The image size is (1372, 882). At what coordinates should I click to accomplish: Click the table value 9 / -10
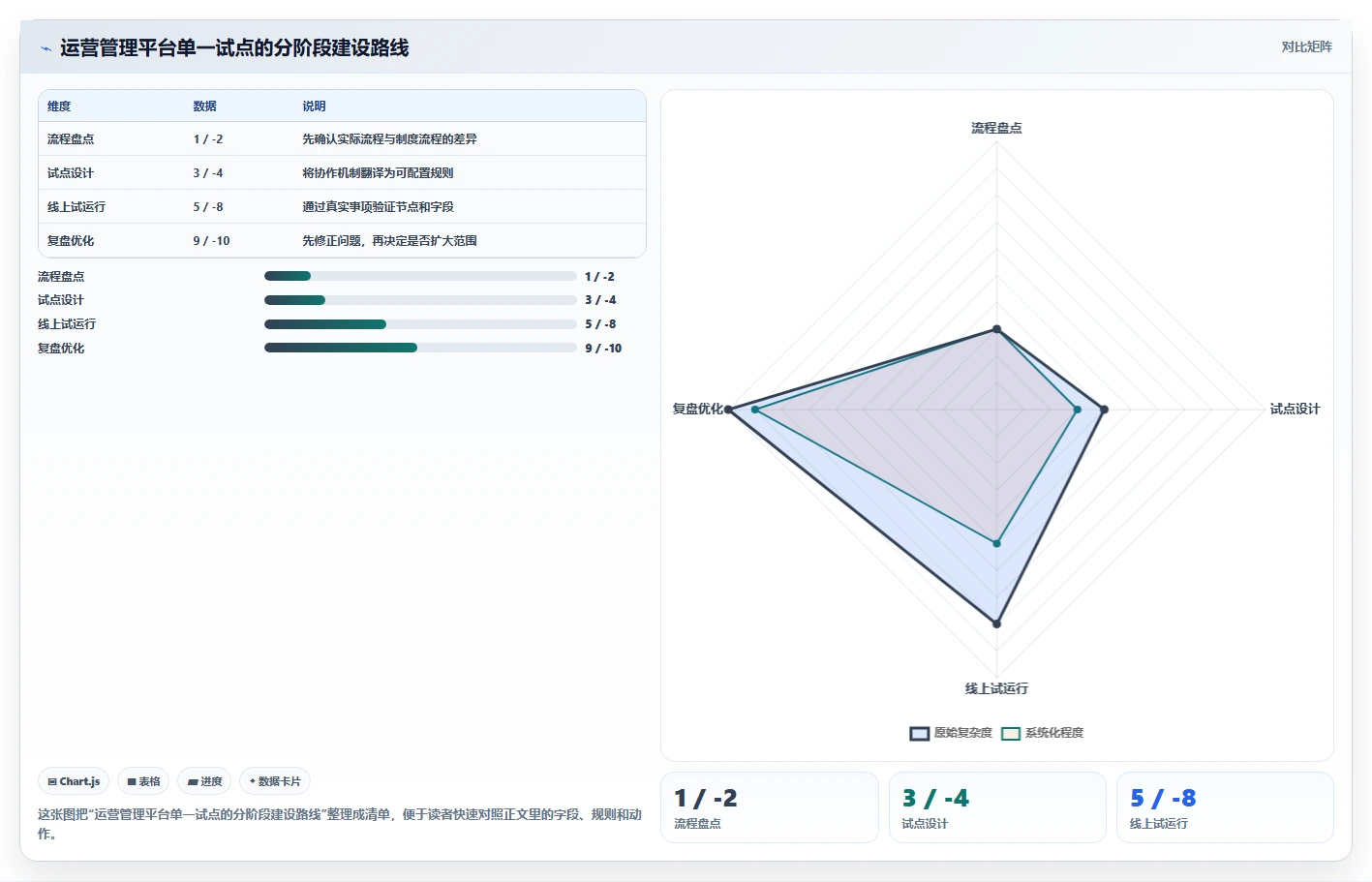(x=211, y=241)
